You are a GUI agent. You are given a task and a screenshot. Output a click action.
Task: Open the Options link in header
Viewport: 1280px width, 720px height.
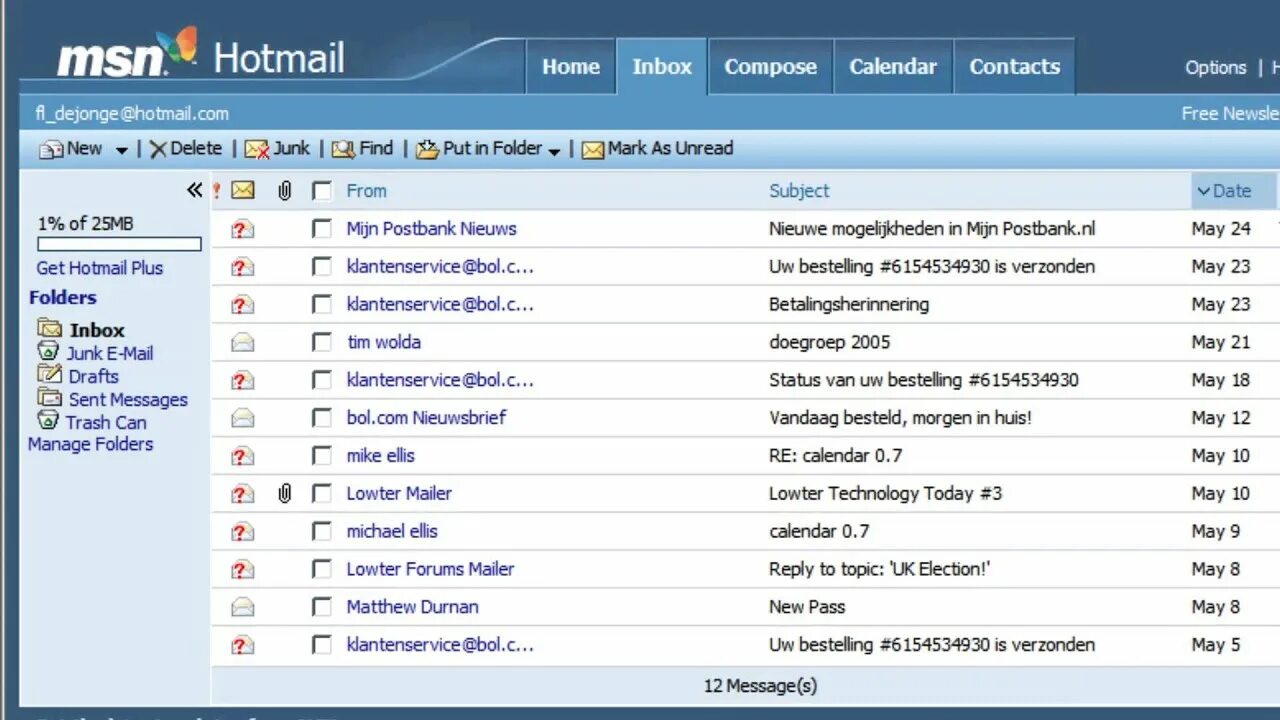coord(1215,68)
